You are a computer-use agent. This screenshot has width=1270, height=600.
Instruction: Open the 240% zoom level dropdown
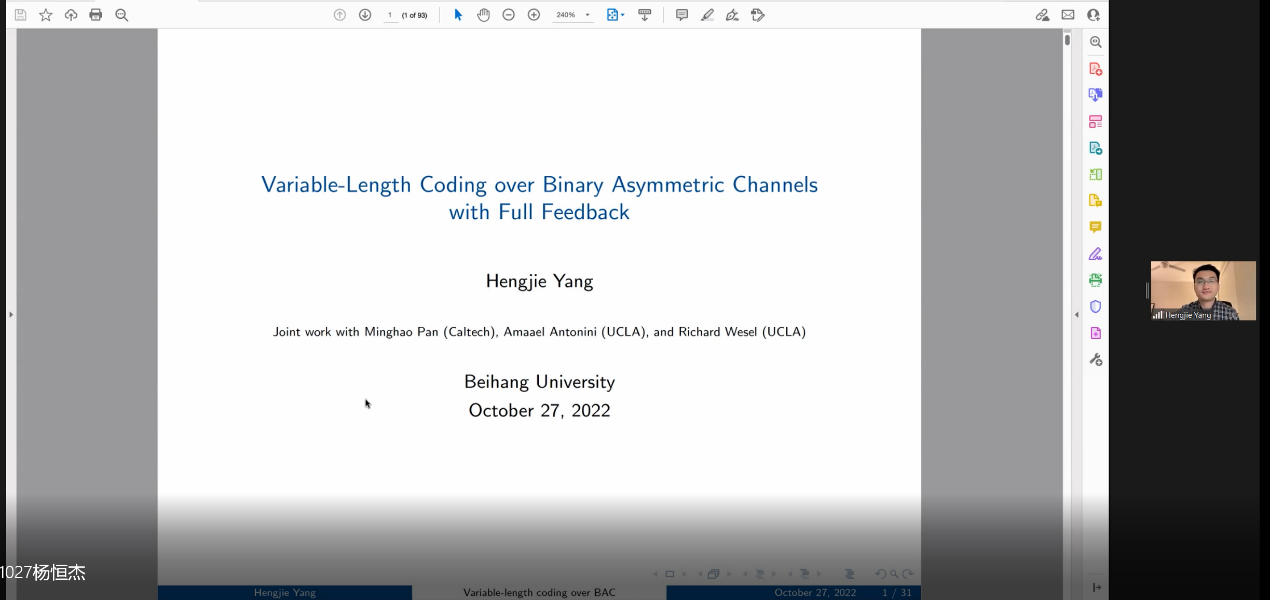(588, 15)
